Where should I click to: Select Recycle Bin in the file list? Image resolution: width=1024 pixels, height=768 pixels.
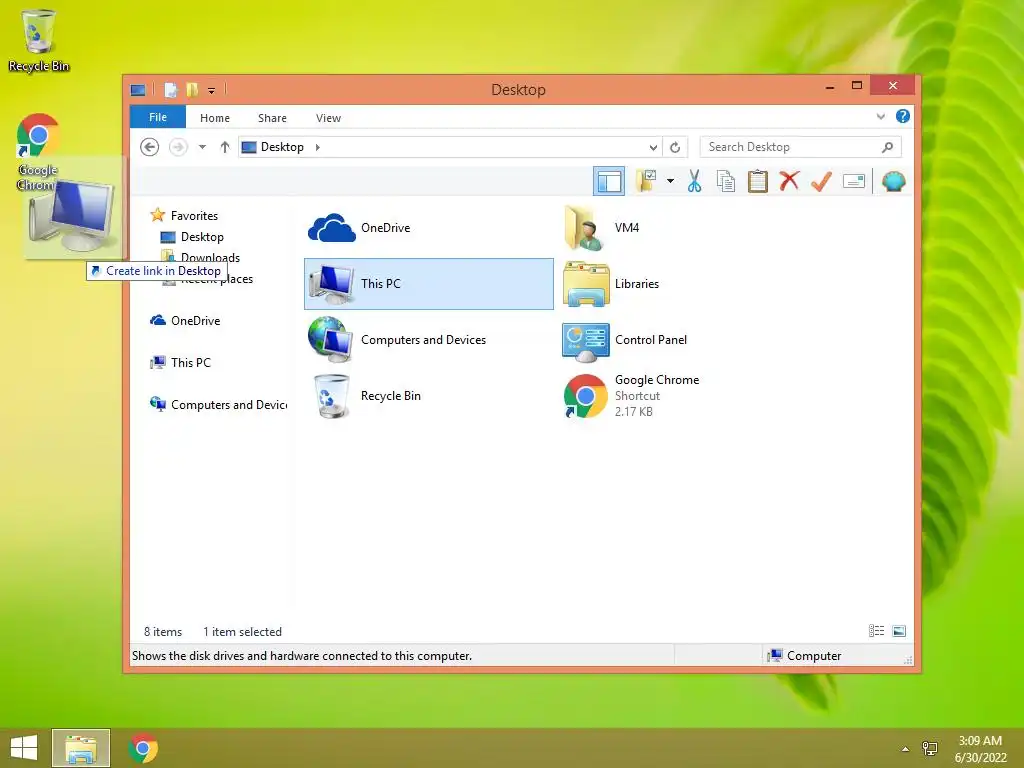[x=428, y=396]
